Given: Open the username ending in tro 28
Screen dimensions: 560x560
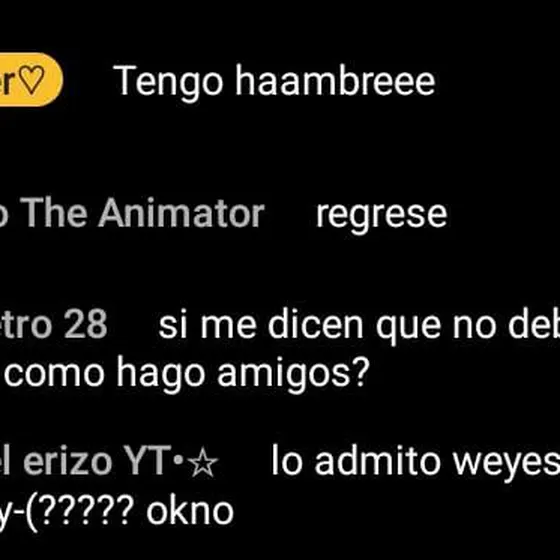Looking at the screenshot, I should [54, 324].
